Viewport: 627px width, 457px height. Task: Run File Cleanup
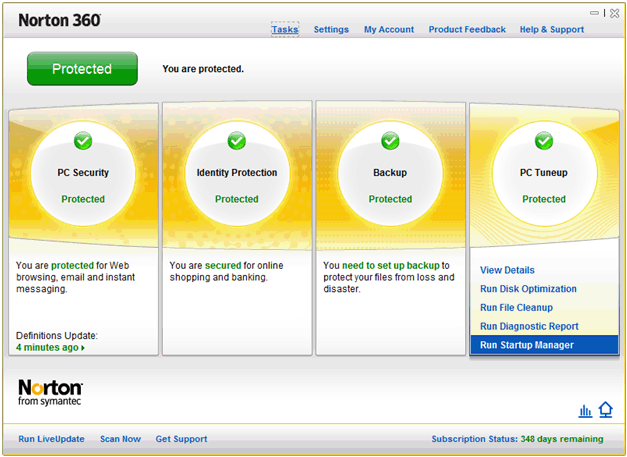[517, 308]
